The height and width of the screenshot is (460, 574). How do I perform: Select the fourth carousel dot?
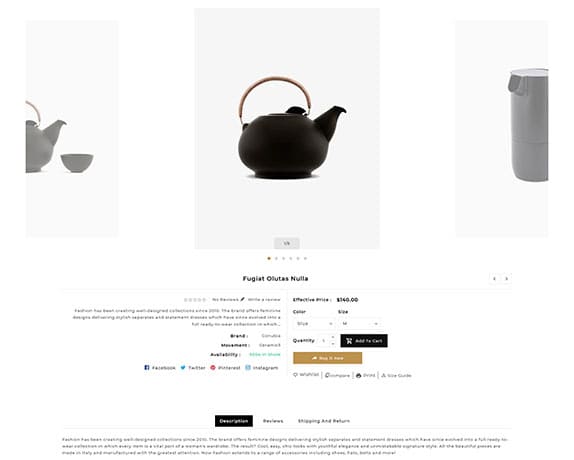291,258
